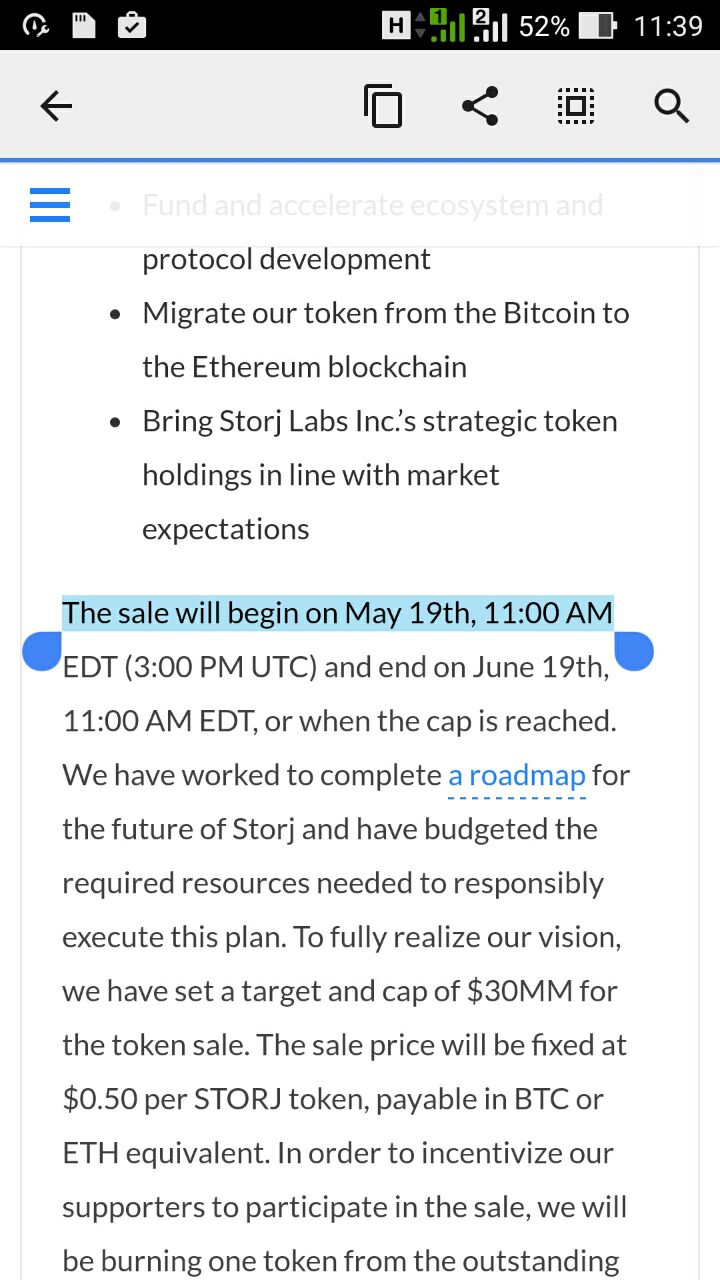Tap the SD card notification icon
This screenshot has height=1280, width=720.
83,25
